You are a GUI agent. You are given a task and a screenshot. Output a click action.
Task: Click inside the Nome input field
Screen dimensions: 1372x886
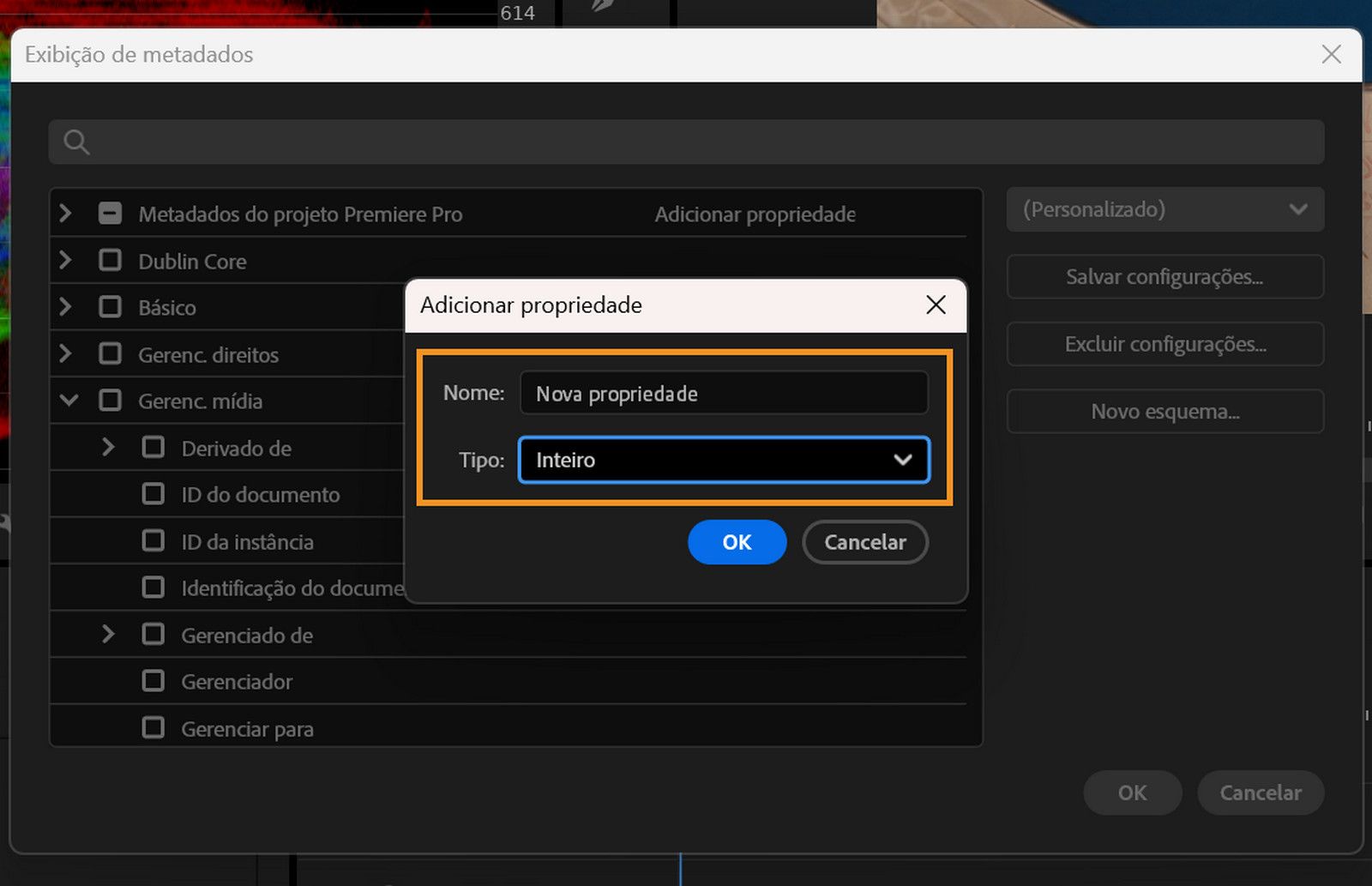coord(723,393)
